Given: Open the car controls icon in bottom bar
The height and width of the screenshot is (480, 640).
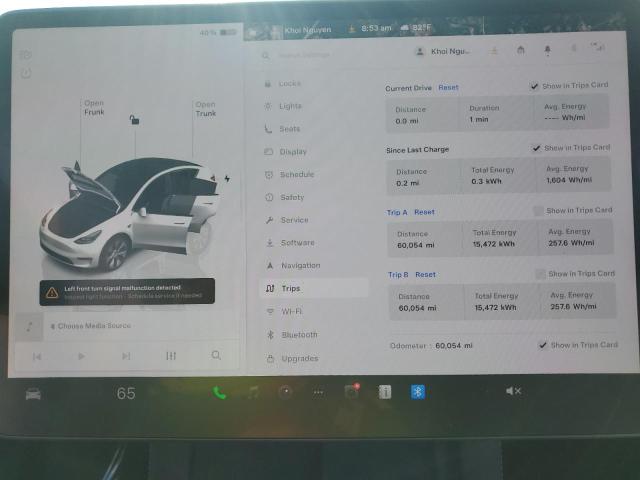Looking at the screenshot, I should tap(33, 394).
